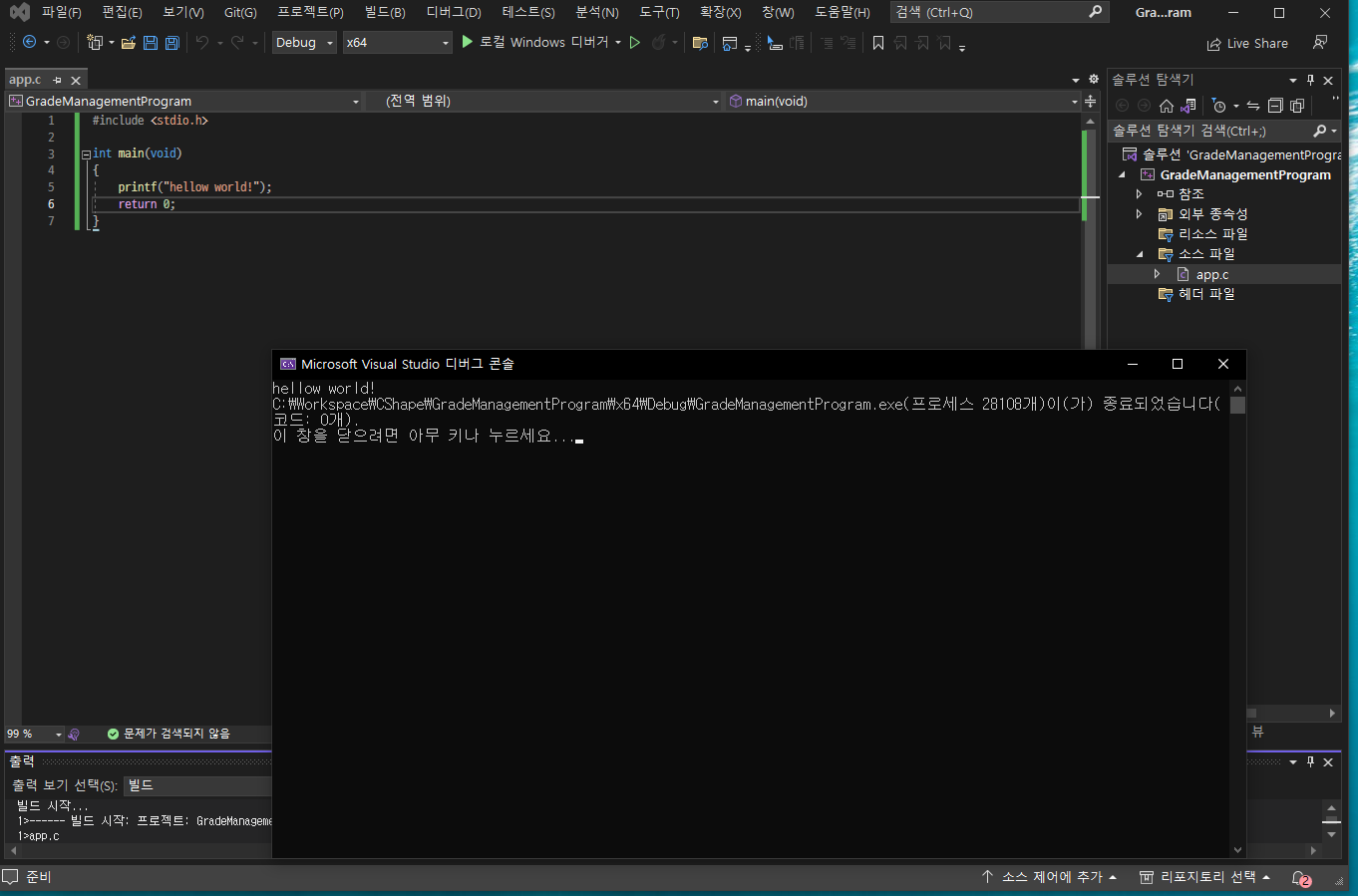This screenshot has height=896, width=1358.
Task: Click 리포지토리 선택 in the status bar
Action: coord(1204,877)
